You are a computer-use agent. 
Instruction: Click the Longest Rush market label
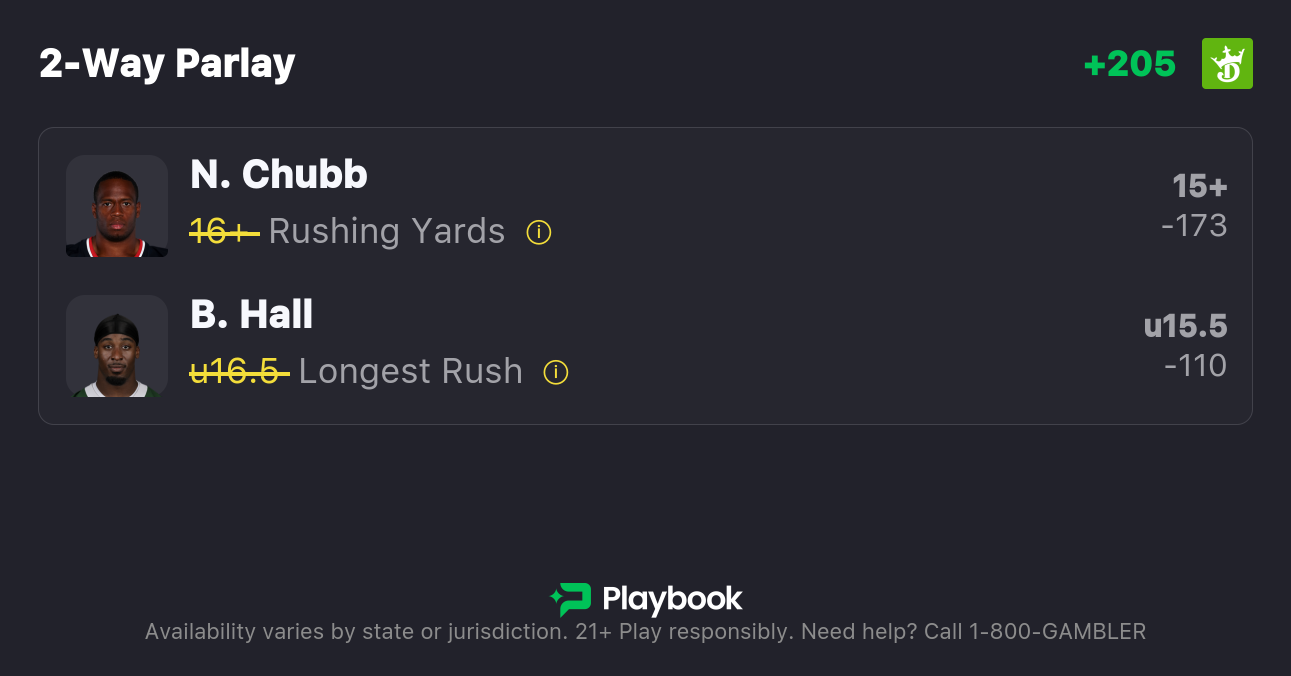[x=410, y=372]
